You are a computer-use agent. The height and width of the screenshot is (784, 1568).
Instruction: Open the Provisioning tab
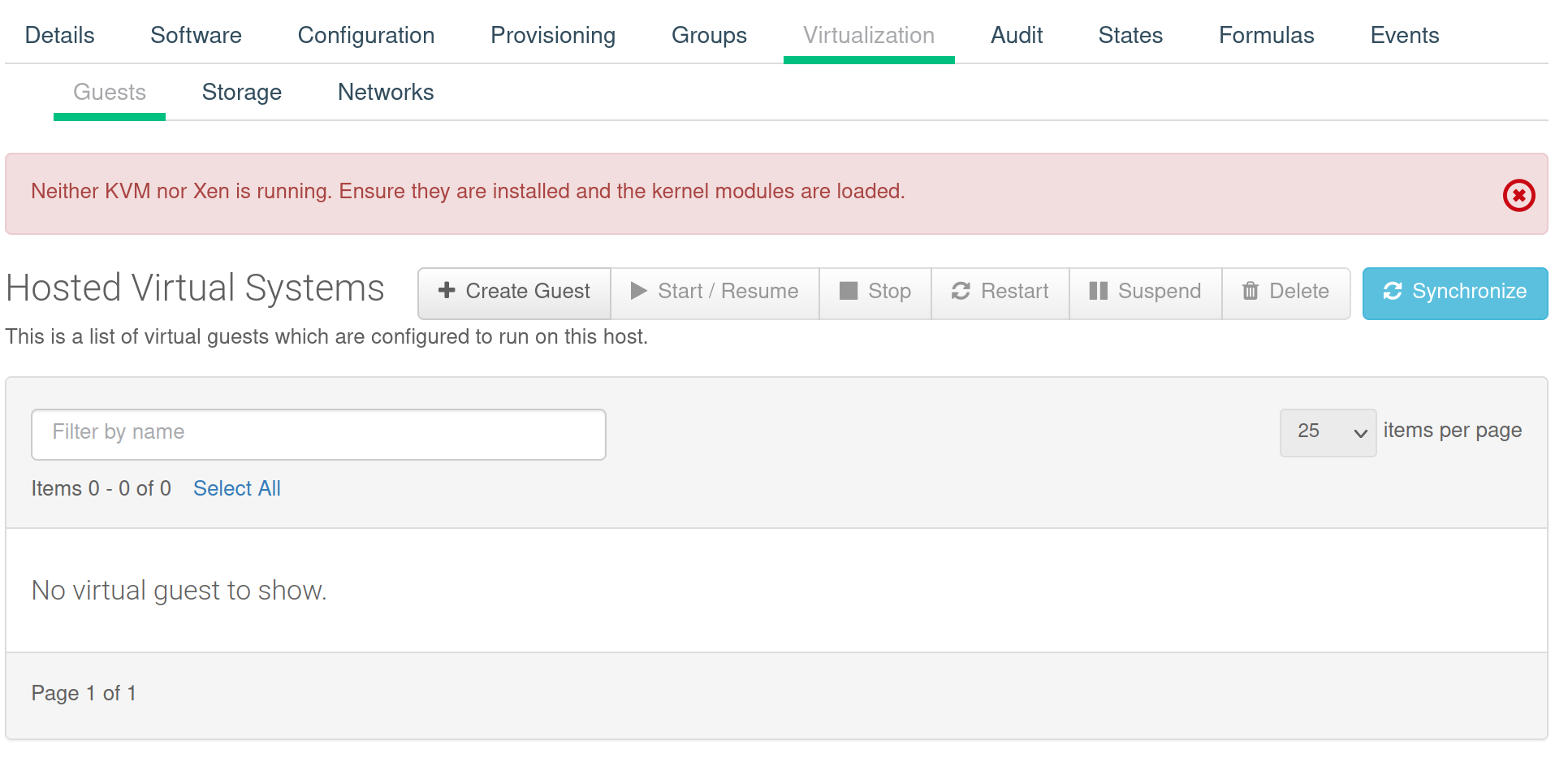pyautogui.click(x=552, y=35)
